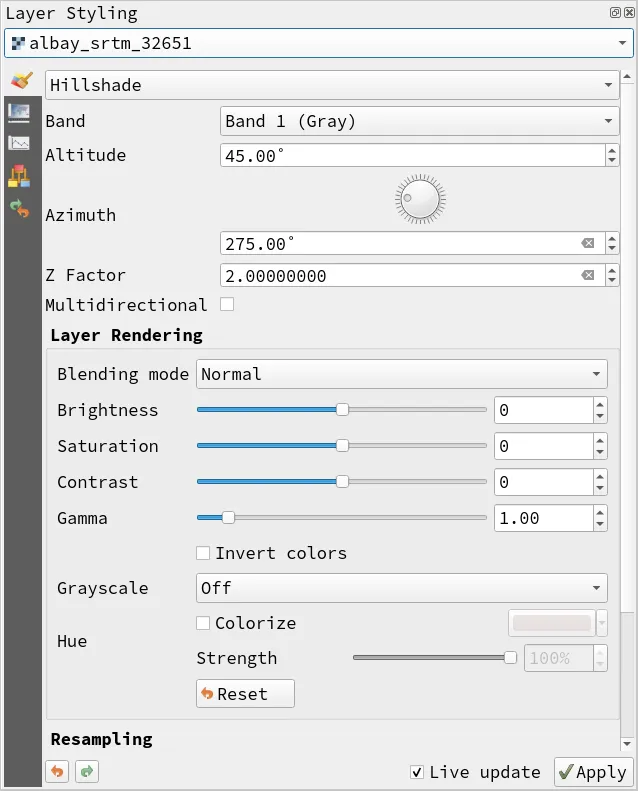Click the Gamma slider handle

228,518
